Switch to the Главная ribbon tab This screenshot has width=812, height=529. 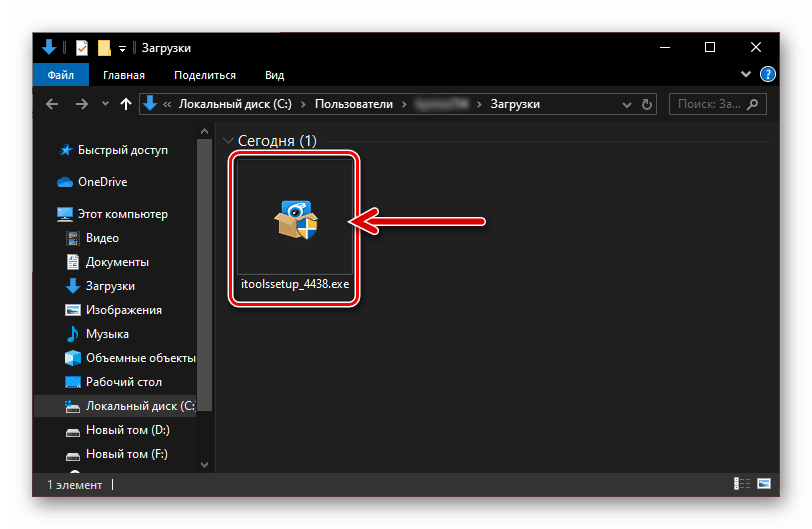tap(124, 75)
